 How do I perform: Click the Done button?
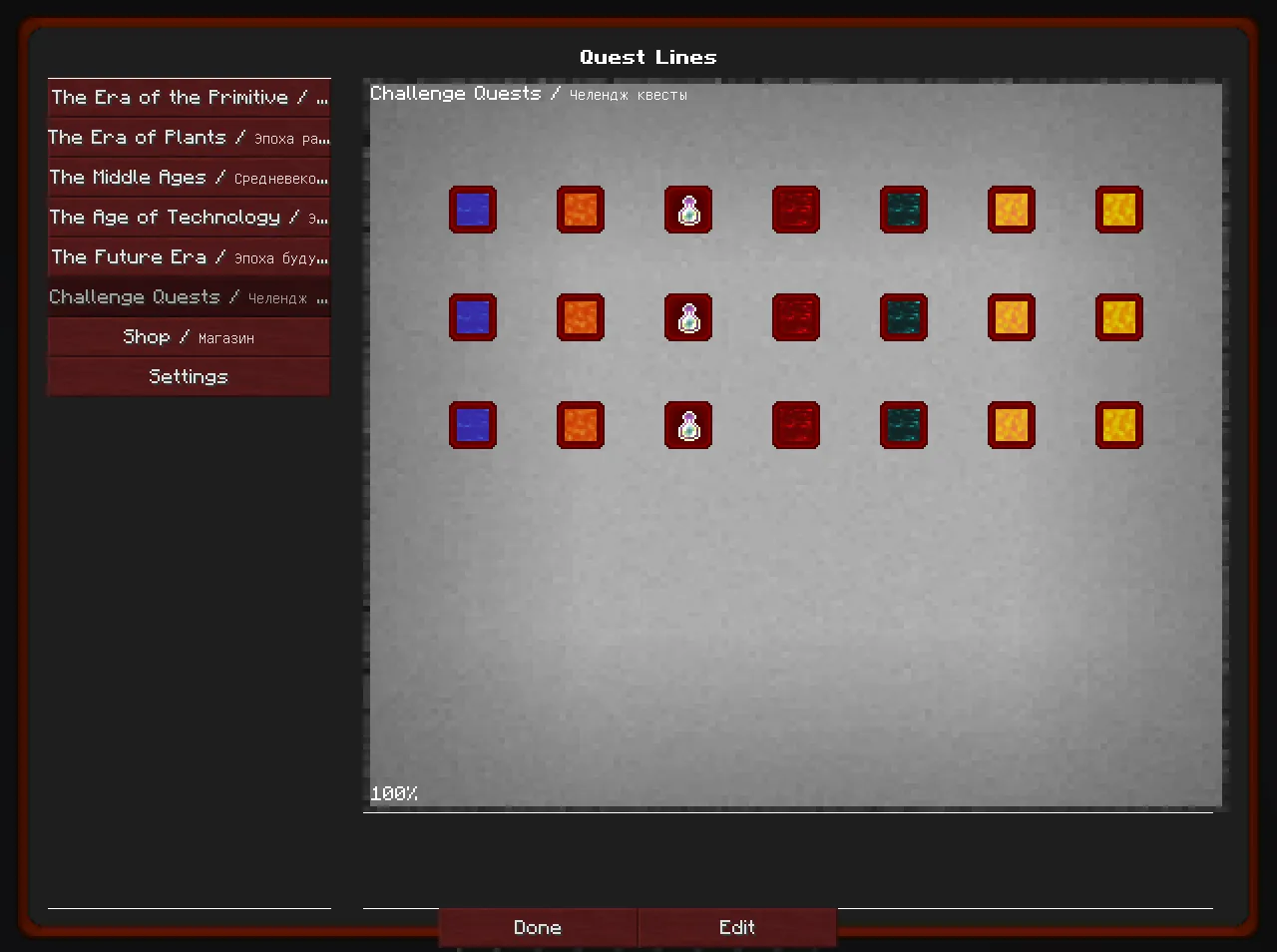[538, 927]
